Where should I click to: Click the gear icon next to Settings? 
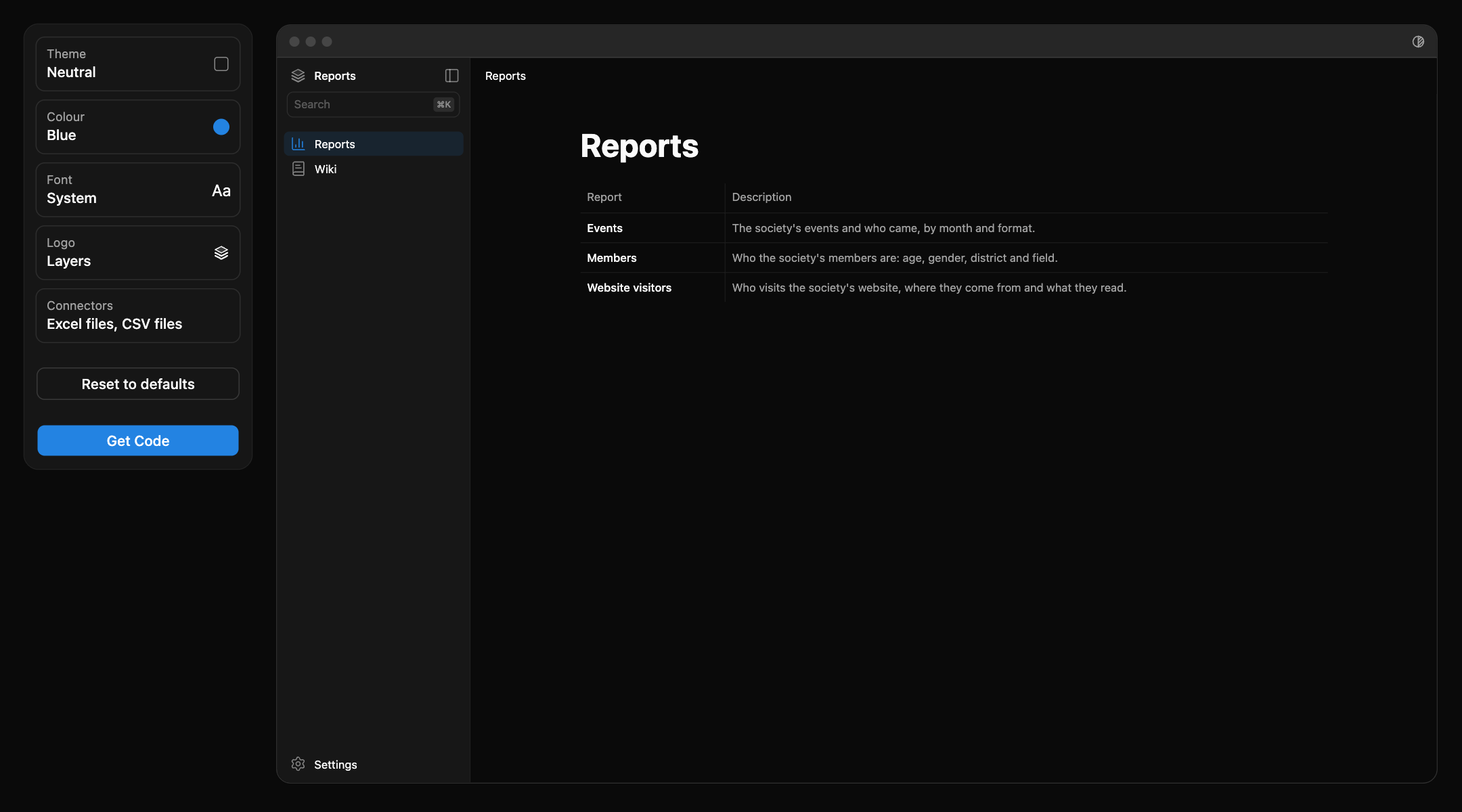tap(298, 764)
